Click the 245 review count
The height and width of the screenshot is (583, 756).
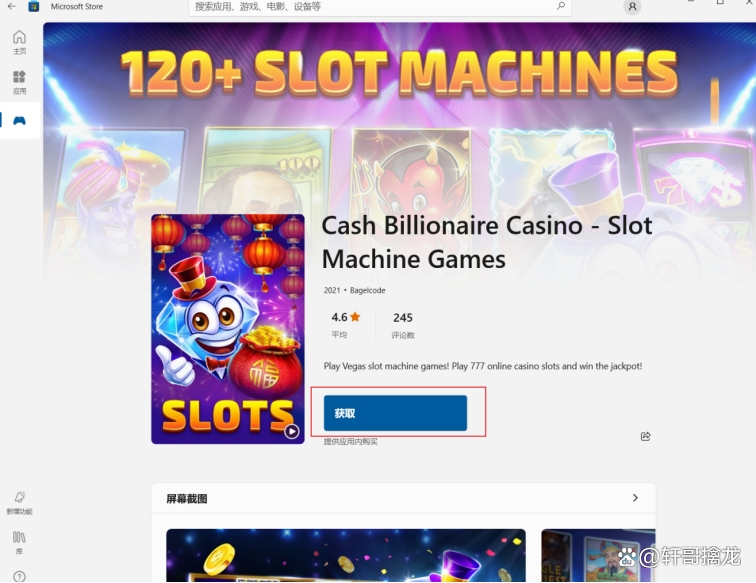pyautogui.click(x=403, y=325)
